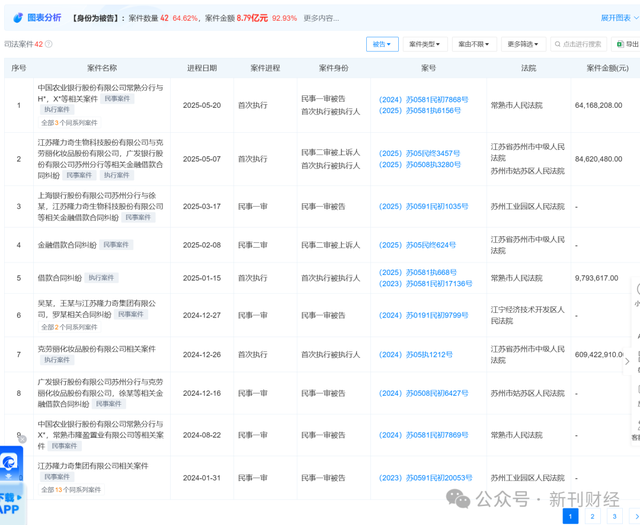Go to next page using the arrow
Image resolution: width=640 pixels, height=525 pixels.
(x=636, y=516)
